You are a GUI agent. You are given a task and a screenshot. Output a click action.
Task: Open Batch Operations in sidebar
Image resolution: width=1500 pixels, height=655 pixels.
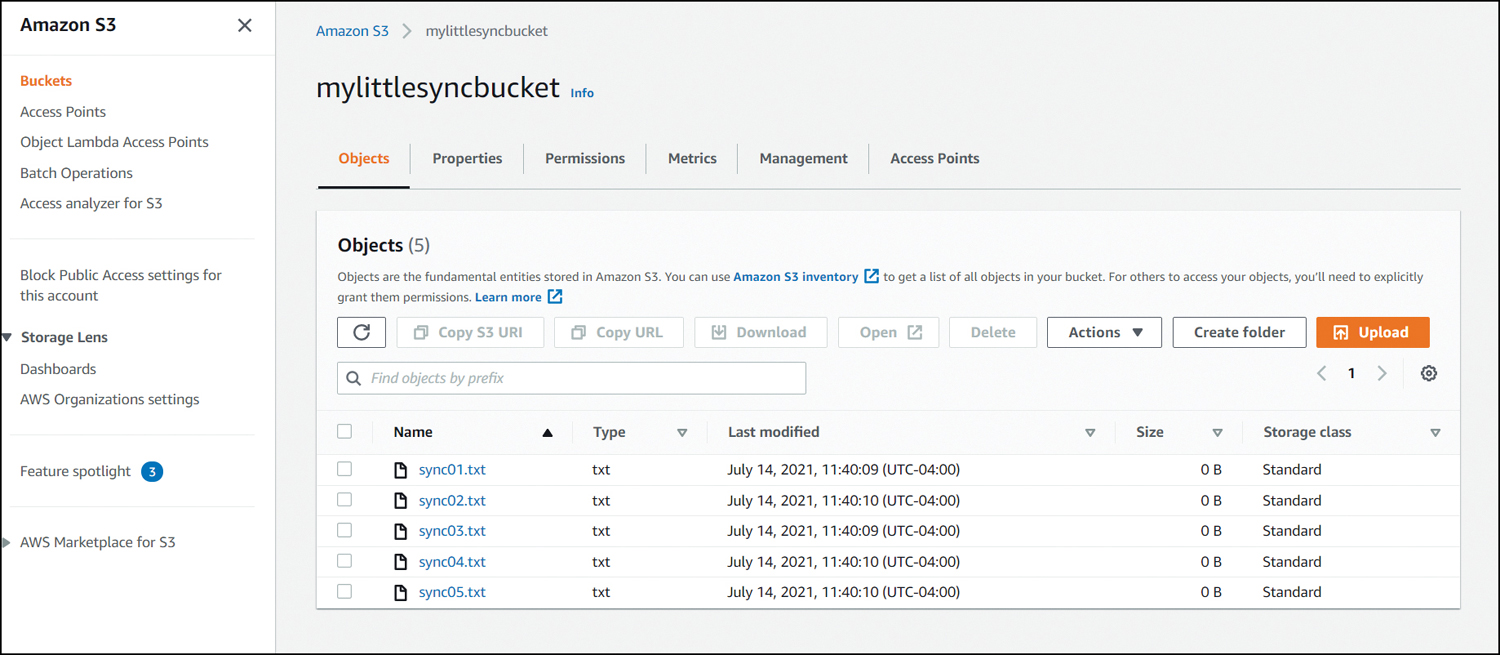coord(76,173)
